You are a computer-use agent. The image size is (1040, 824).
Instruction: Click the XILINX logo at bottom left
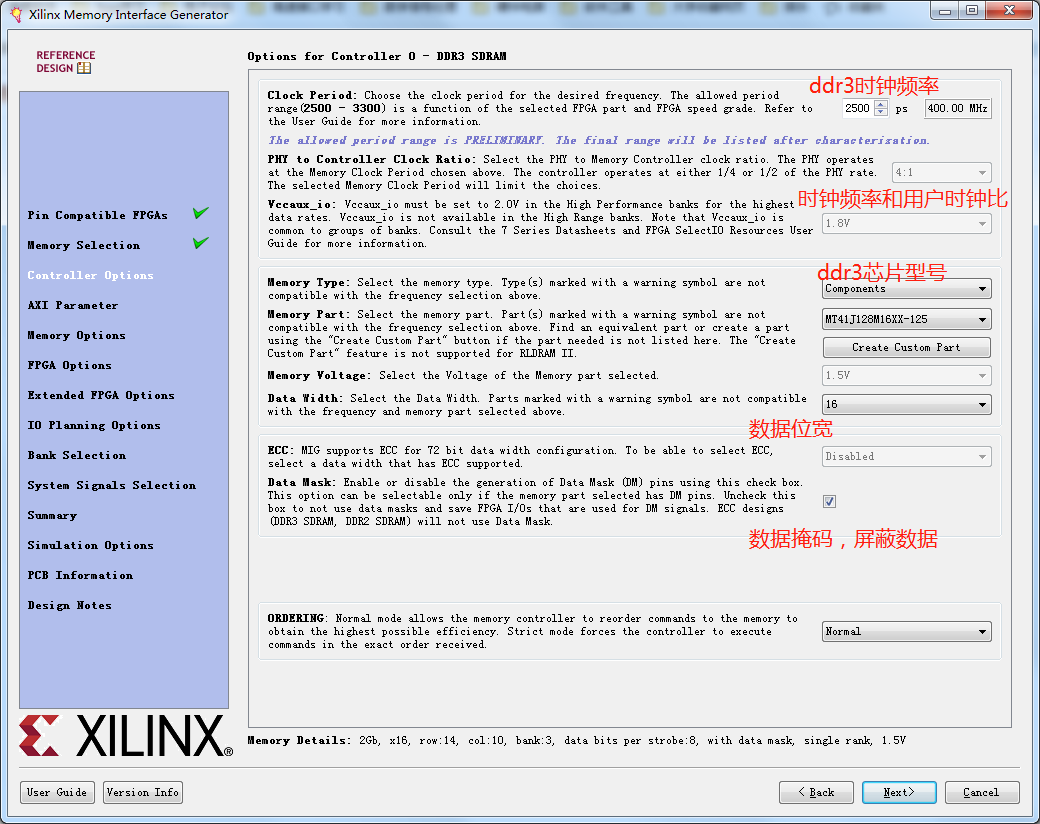[120, 735]
